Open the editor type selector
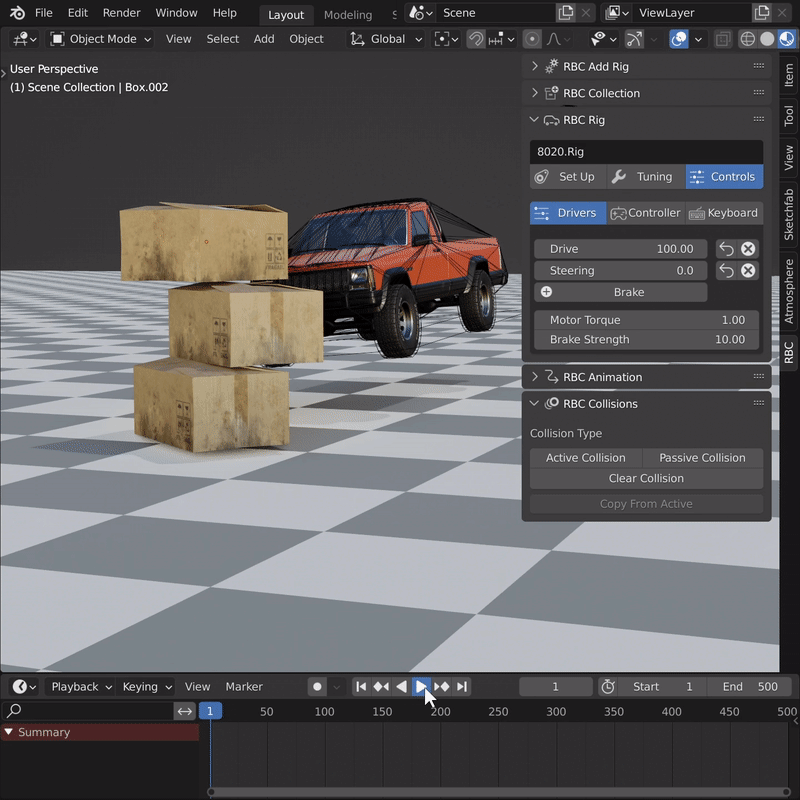 point(24,39)
